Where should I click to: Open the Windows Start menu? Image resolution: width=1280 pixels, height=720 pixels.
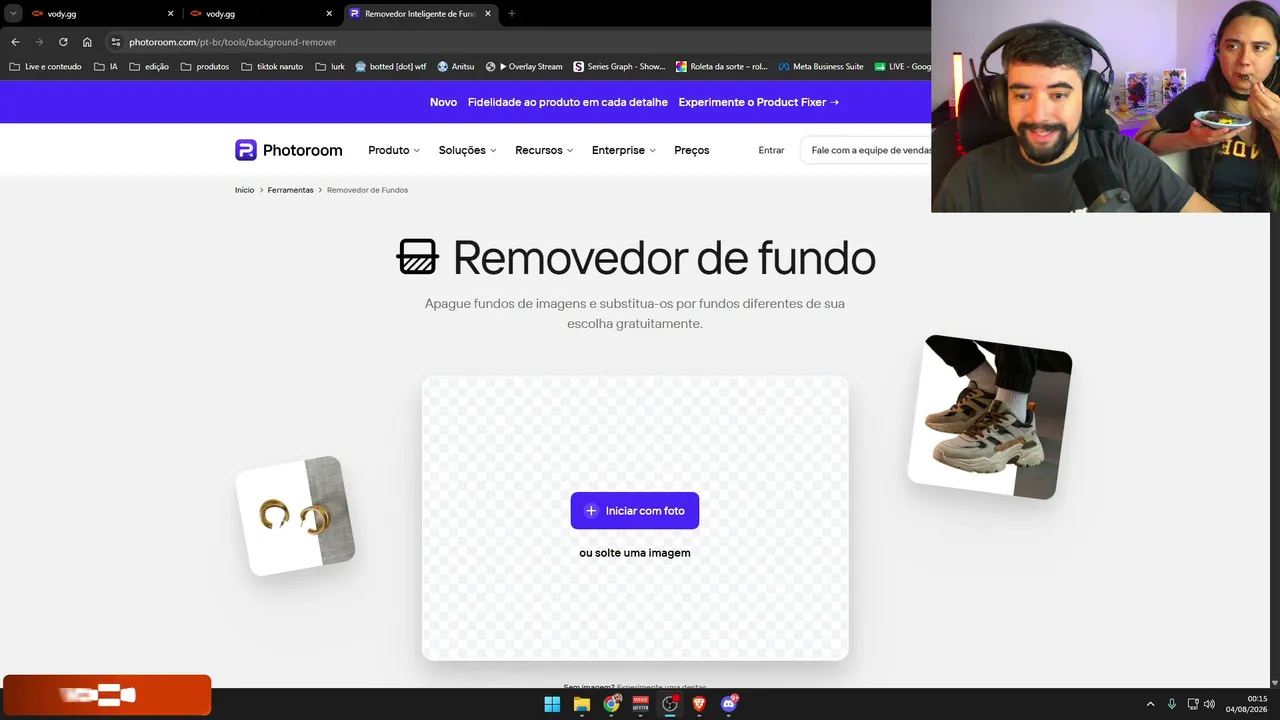(552, 704)
